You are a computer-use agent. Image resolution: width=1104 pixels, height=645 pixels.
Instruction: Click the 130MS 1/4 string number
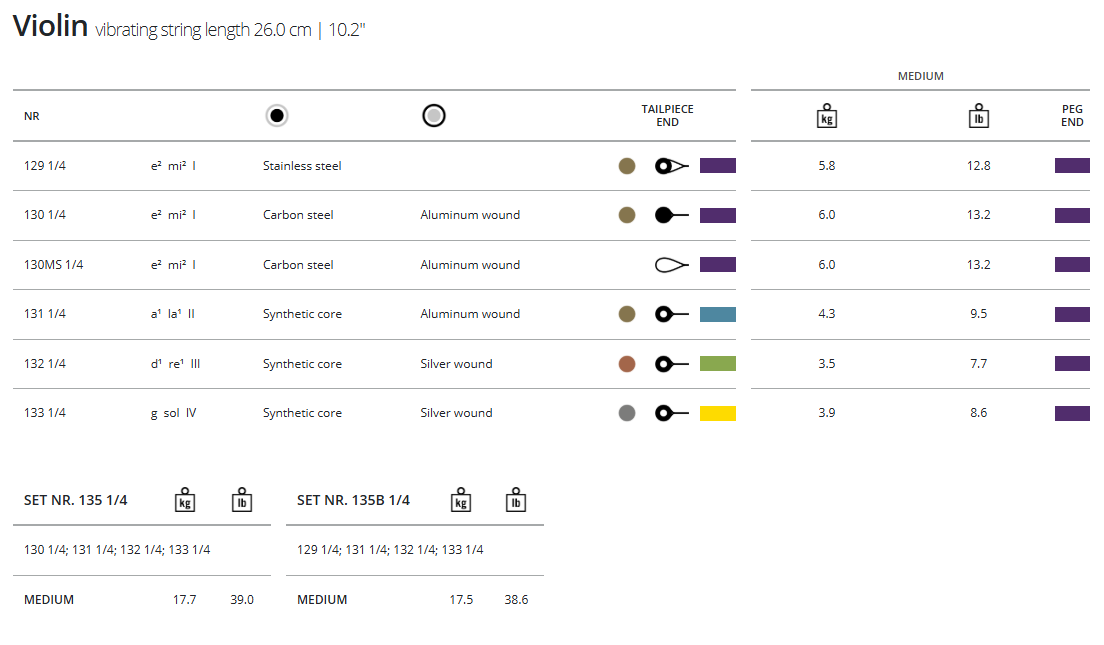(x=54, y=265)
